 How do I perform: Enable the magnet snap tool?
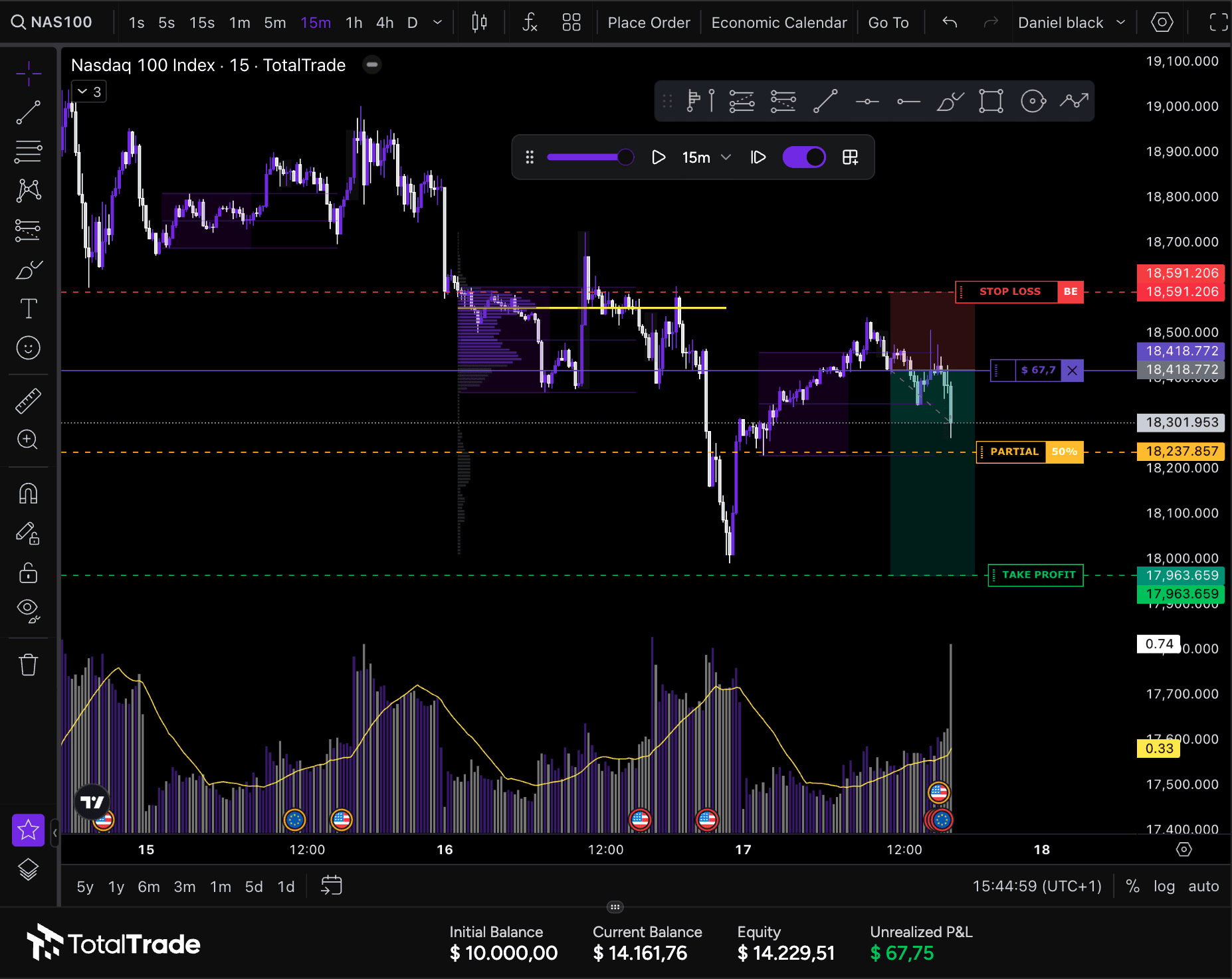point(29,493)
